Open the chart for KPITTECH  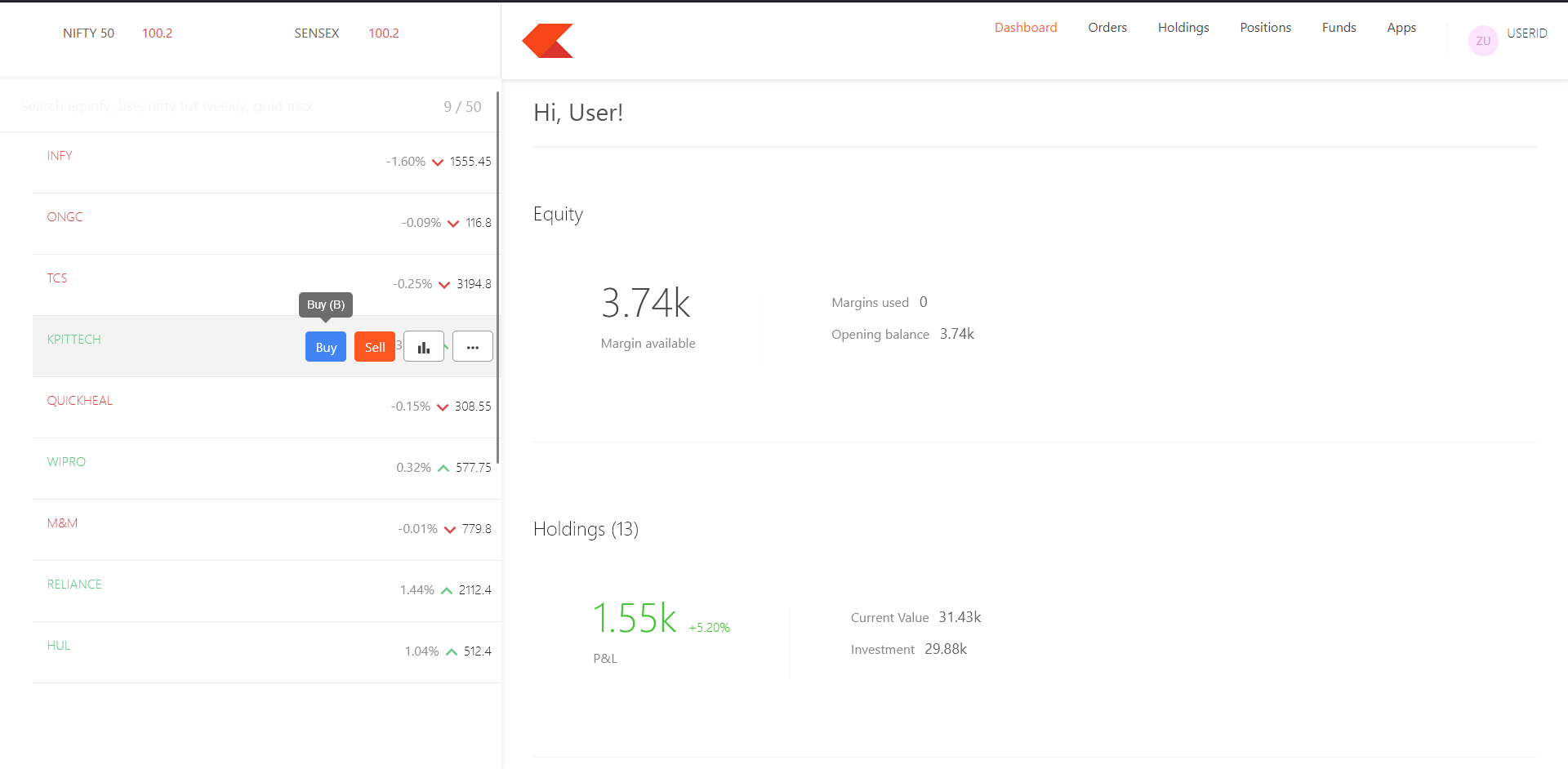point(423,346)
